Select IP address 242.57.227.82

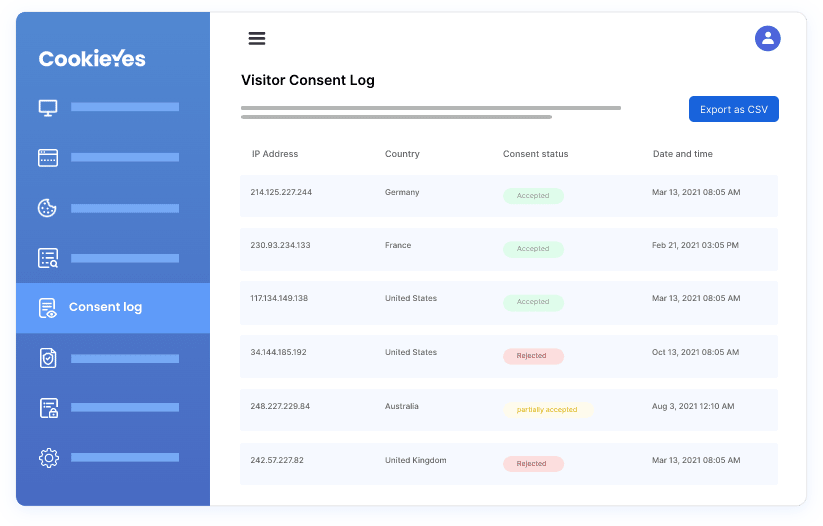(x=277, y=460)
